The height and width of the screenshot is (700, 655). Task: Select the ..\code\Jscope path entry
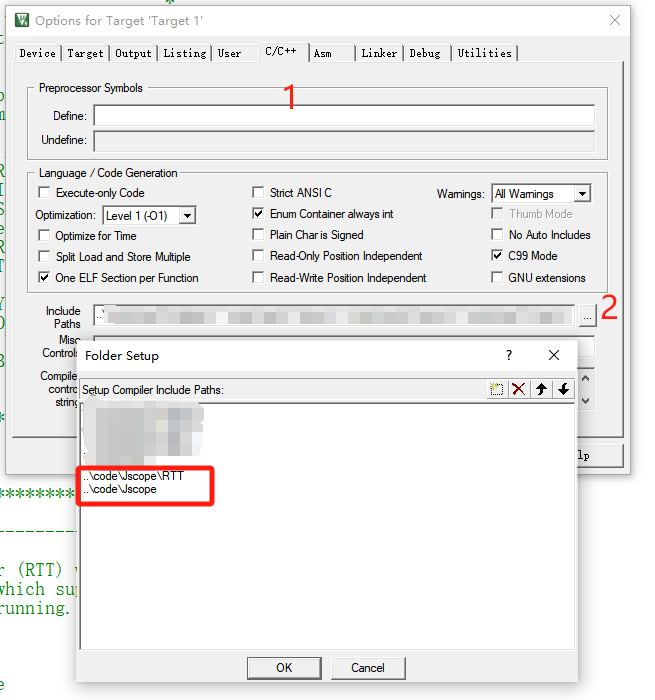pyautogui.click(x=120, y=489)
